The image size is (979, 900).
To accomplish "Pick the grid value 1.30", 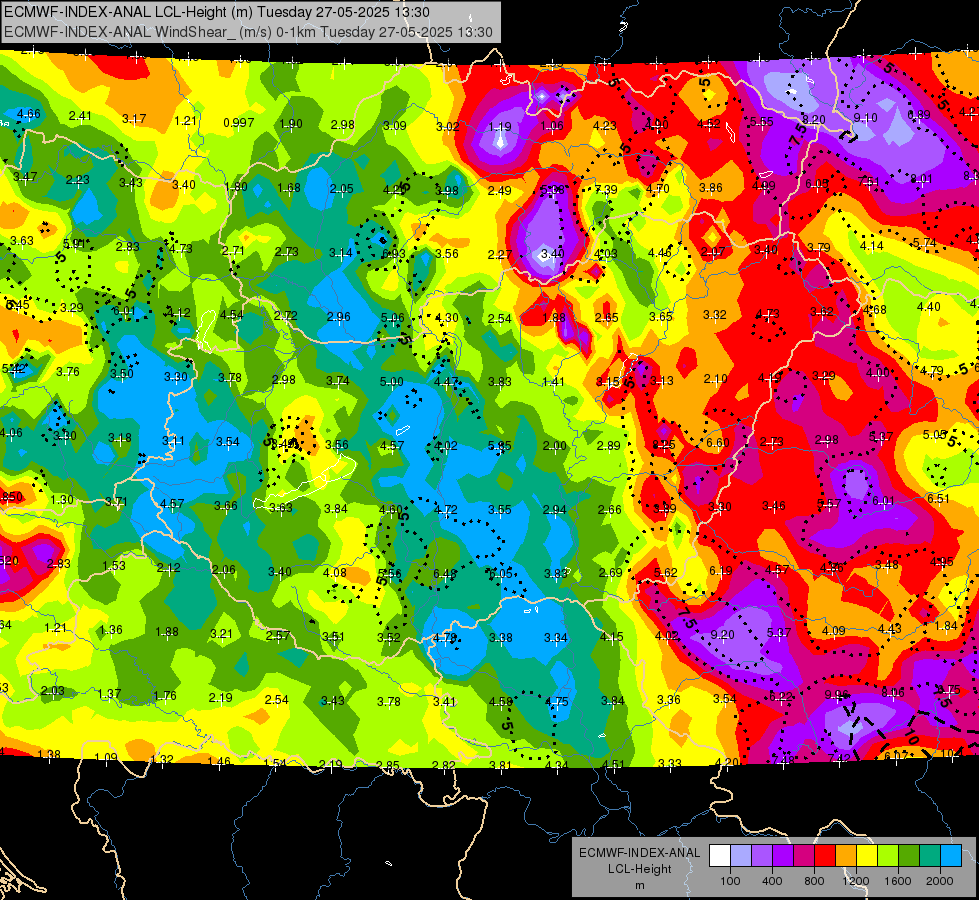I will (x=62, y=500).
